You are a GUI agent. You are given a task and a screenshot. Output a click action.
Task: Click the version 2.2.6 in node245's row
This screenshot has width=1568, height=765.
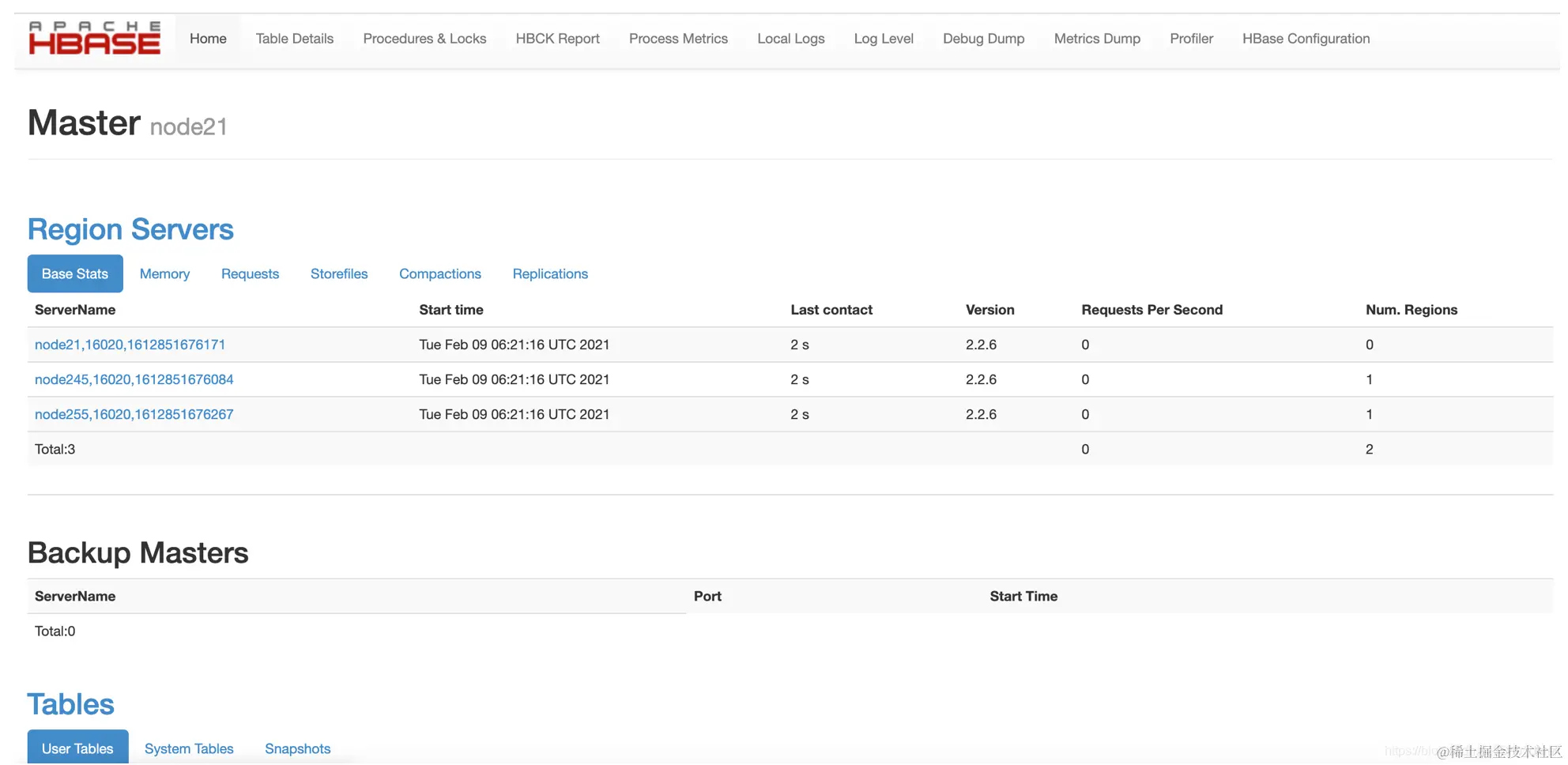coord(981,379)
